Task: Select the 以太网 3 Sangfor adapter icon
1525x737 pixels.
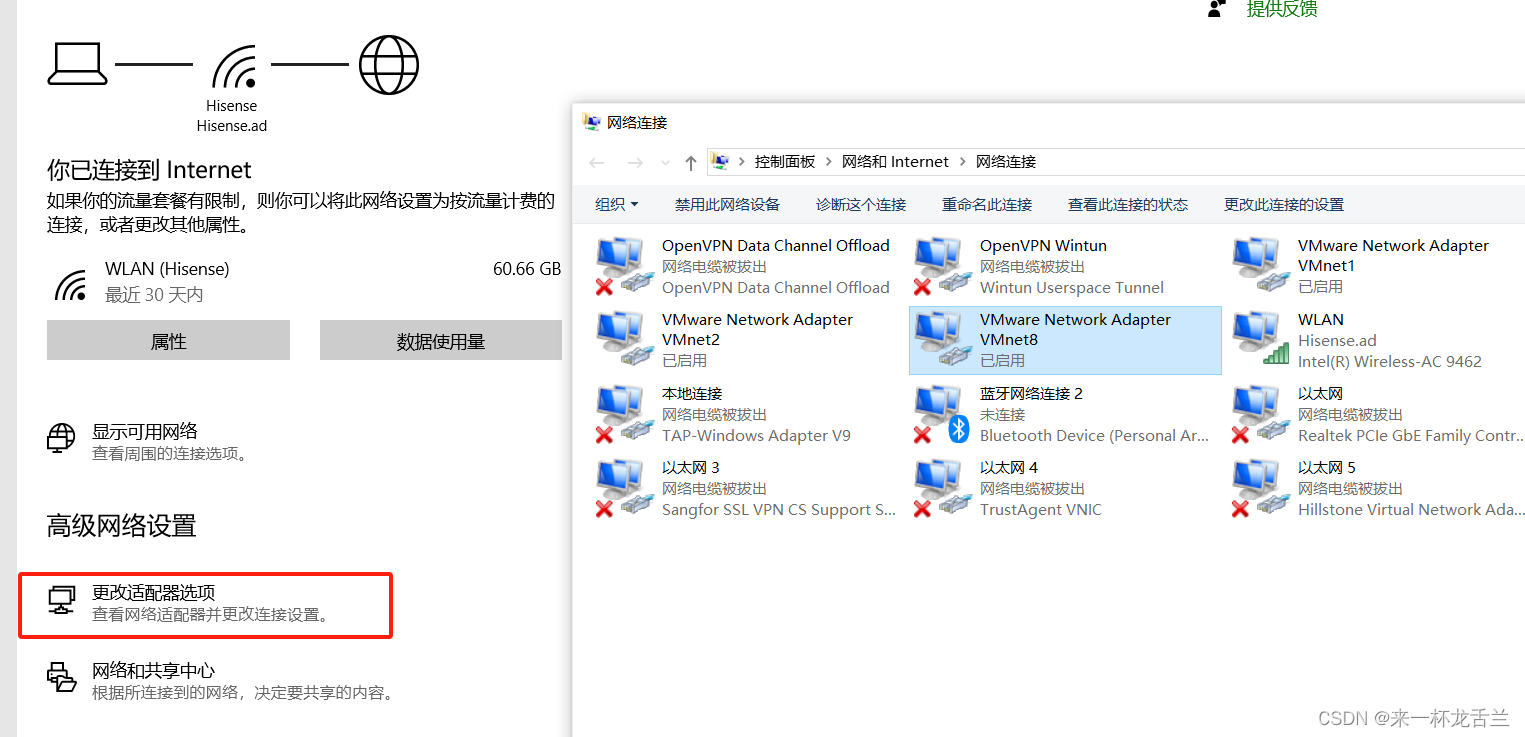Action: pos(625,488)
